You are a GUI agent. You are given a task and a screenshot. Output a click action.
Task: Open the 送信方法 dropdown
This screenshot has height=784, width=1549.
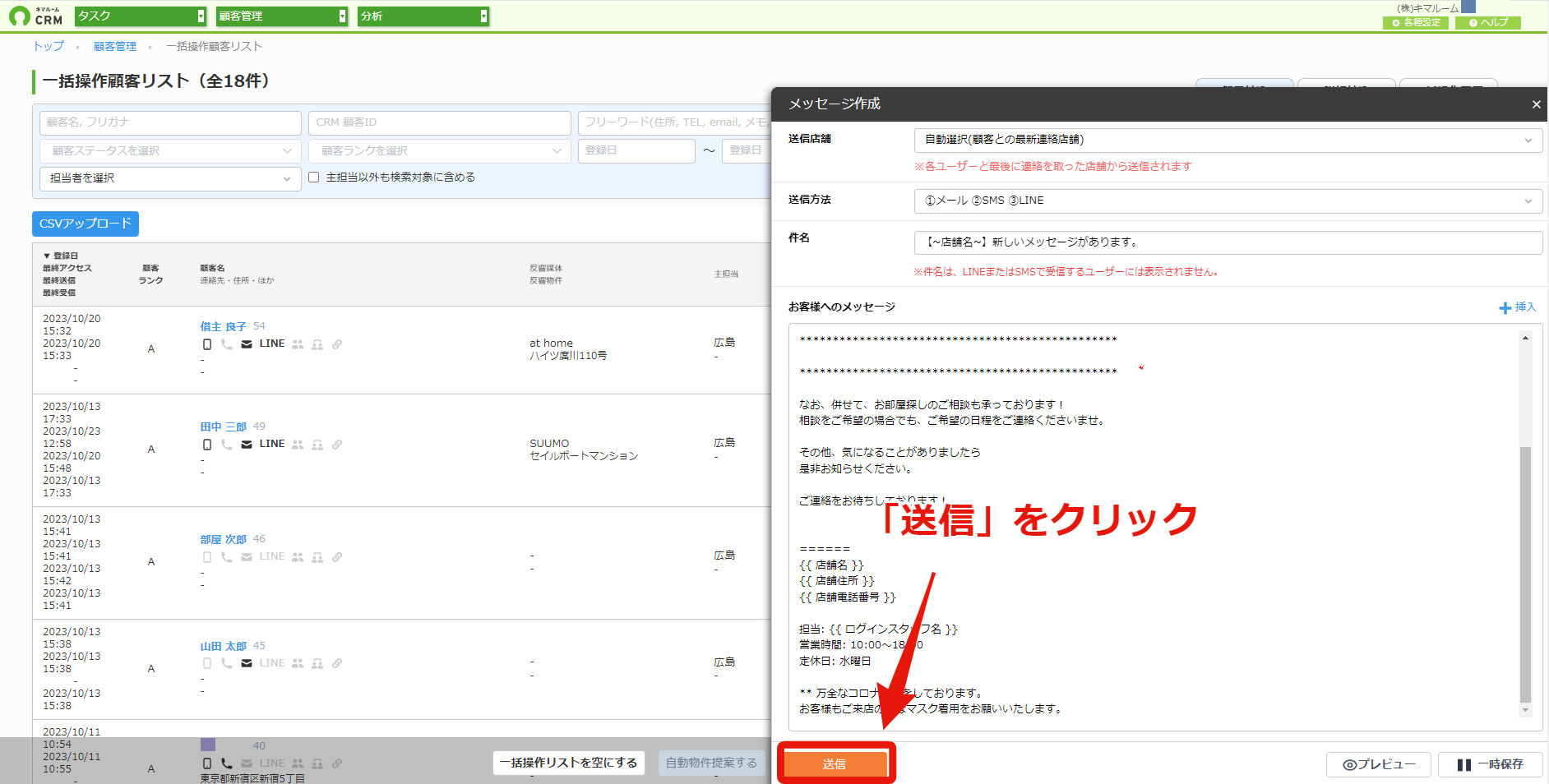pyautogui.click(x=1228, y=201)
